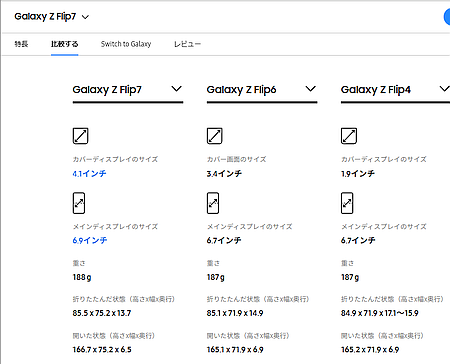This screenshot has width=450, height=364.
Task: Select the 1.9インチ cover size text
Action: [x=358, y=174]
